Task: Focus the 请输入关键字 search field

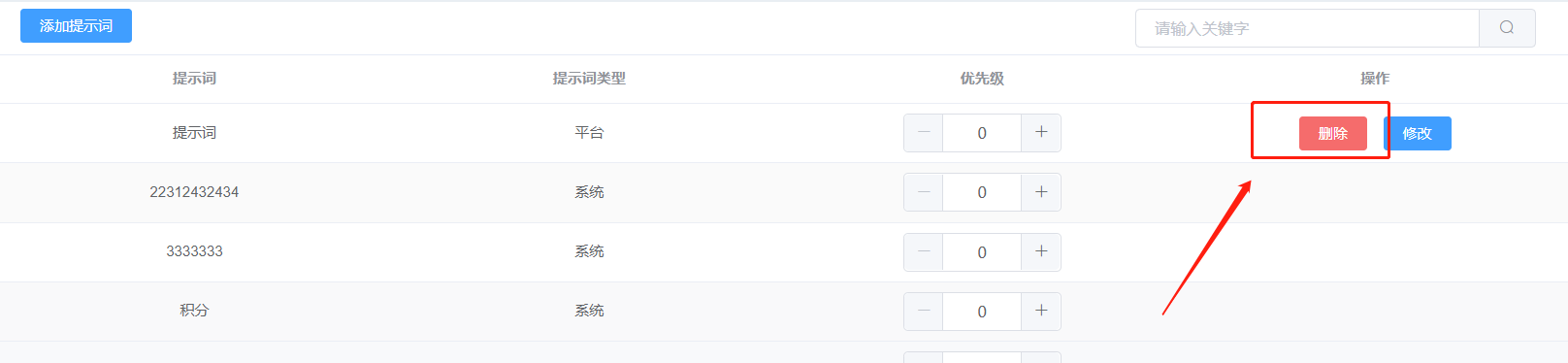Action: coord(1307,28)
